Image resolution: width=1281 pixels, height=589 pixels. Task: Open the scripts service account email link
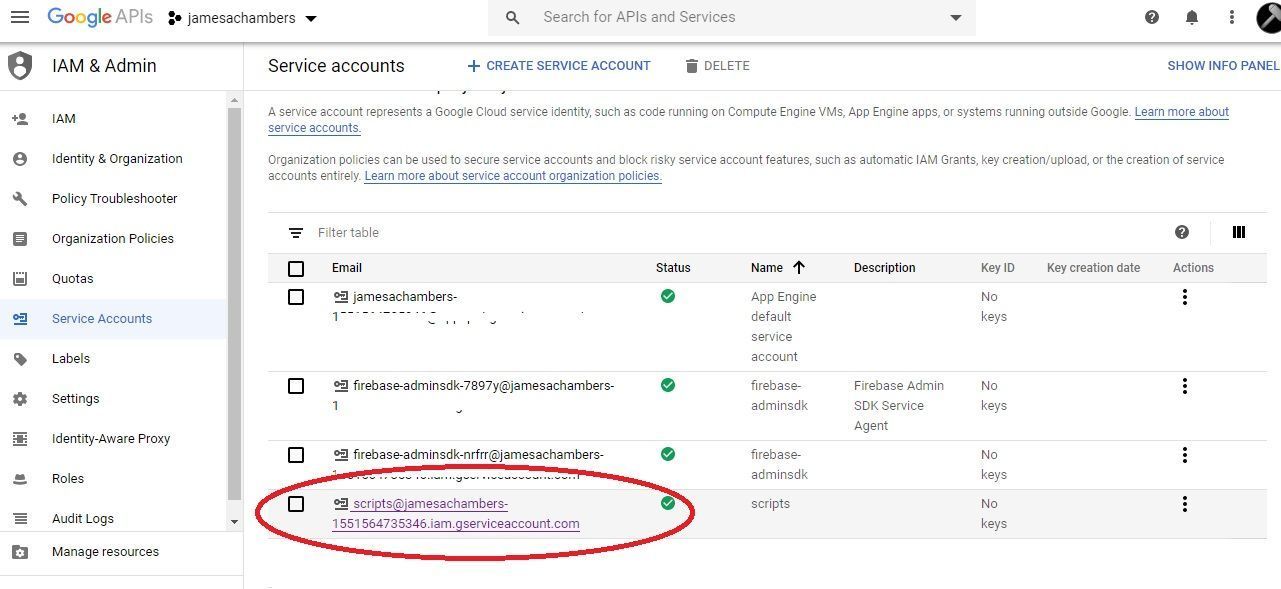(456, 513)
